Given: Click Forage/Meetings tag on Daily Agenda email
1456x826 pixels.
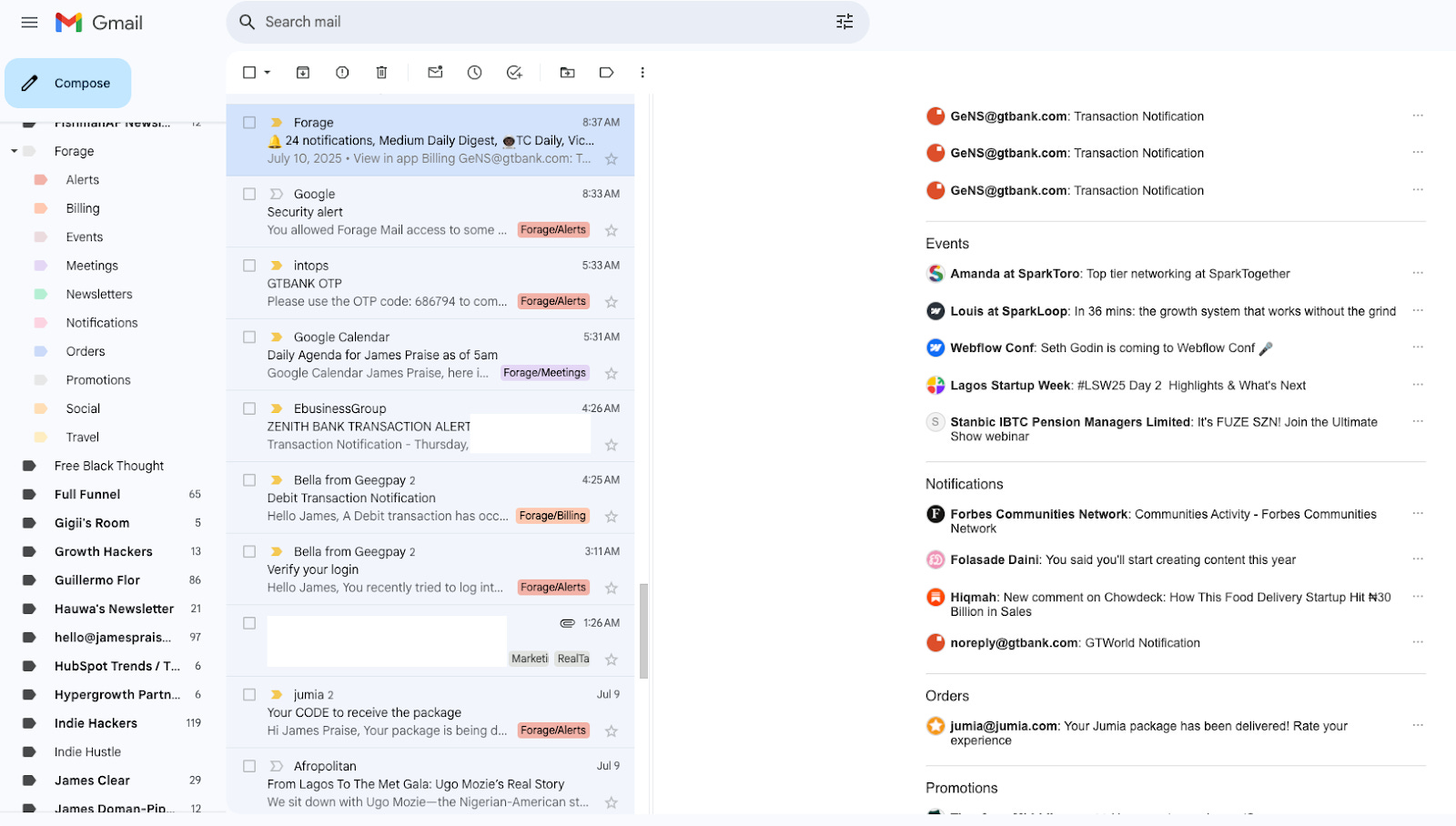Looking at the screenshot, I should pyautogui.click(x=544, y=373).
